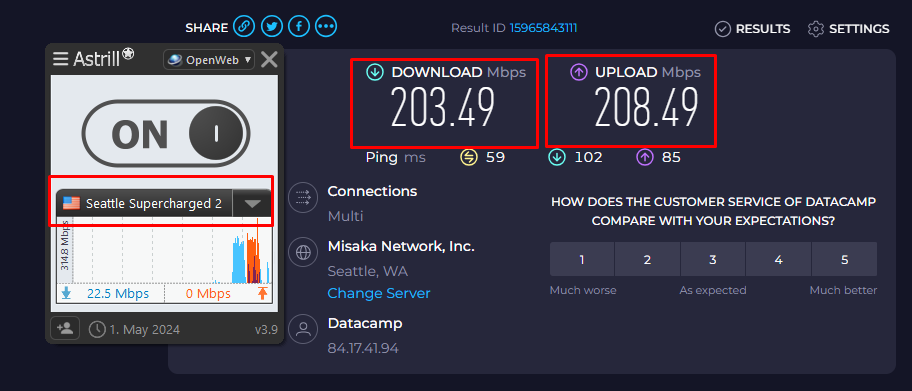Click the globe icon beside Misaka Network
Image resolution: width=912 pixels, height=391 pixels.
tap(303, 253)
